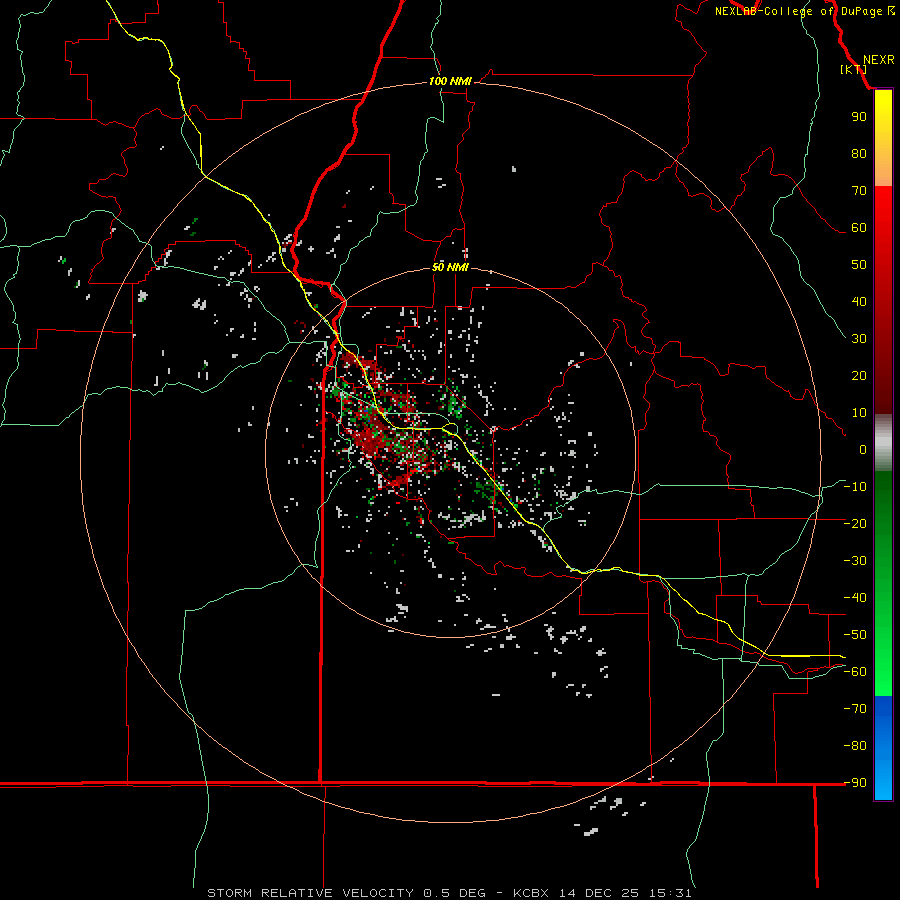Click the Storm Relative Velocity caption text

(449, 893)
